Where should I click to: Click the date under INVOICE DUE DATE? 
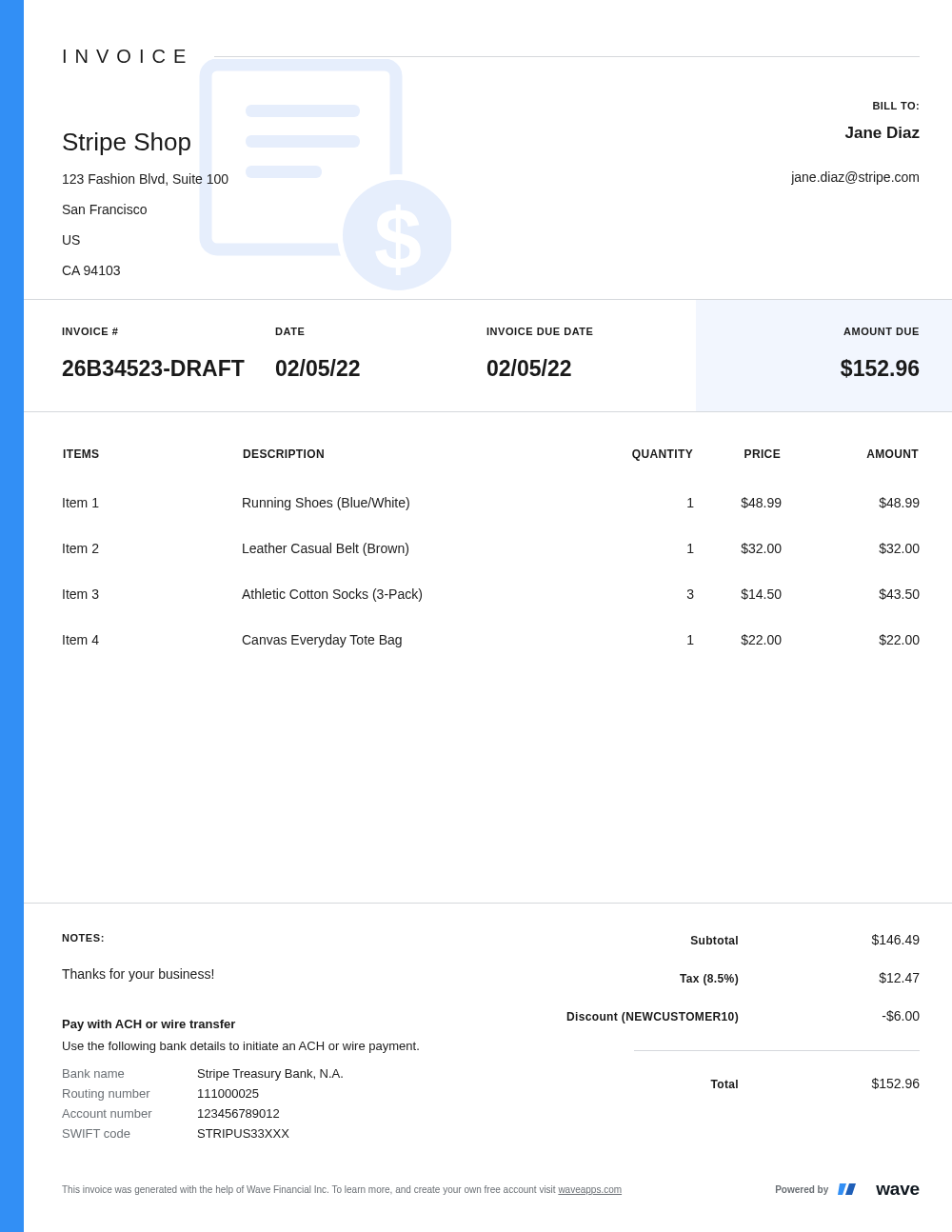click(529, 368)
